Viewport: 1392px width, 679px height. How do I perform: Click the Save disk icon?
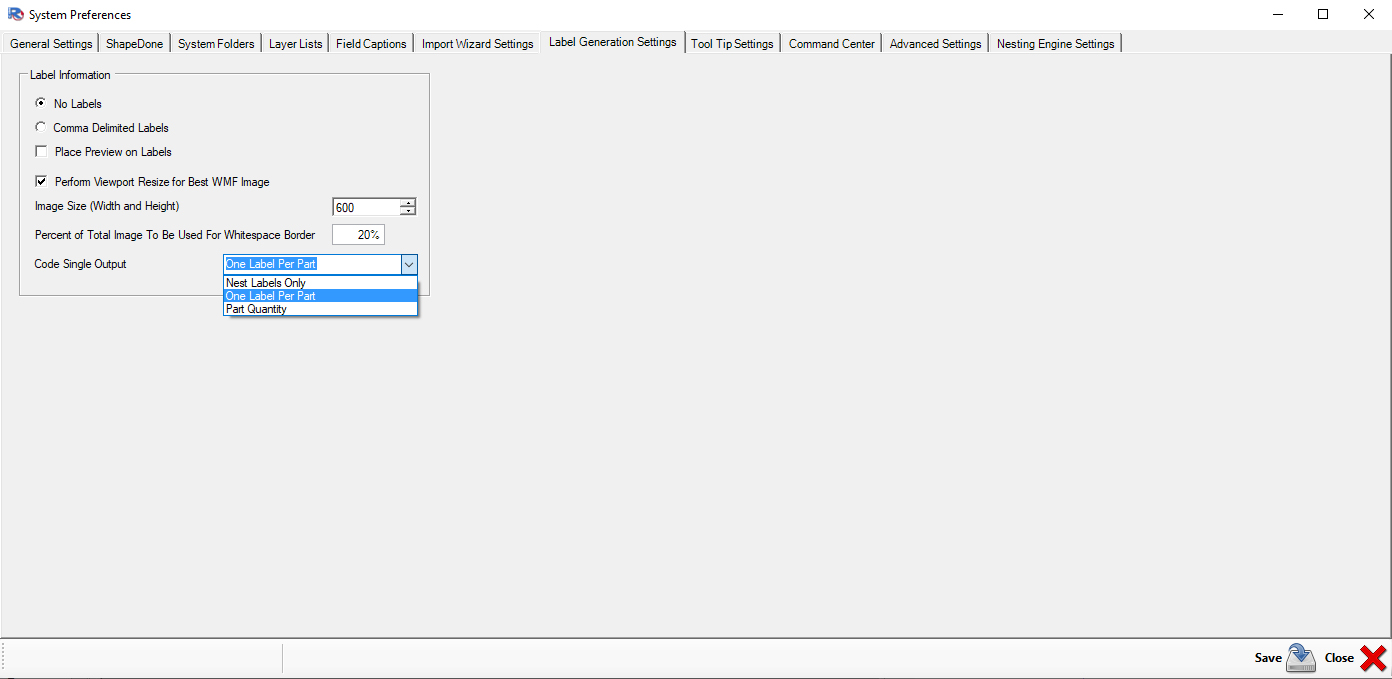click(x=1300, y=657)
